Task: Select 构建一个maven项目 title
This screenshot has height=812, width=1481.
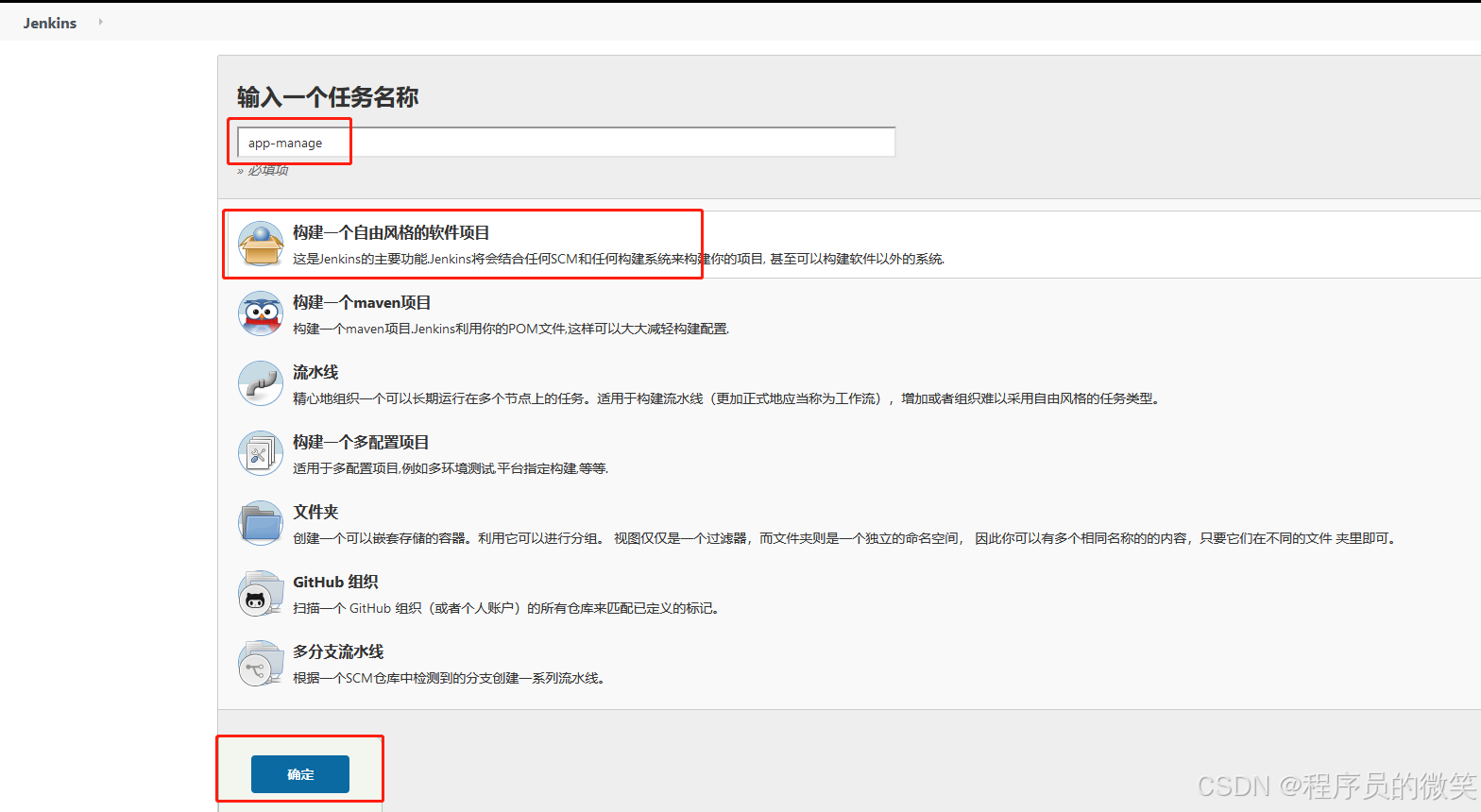Action: point(362,302)
